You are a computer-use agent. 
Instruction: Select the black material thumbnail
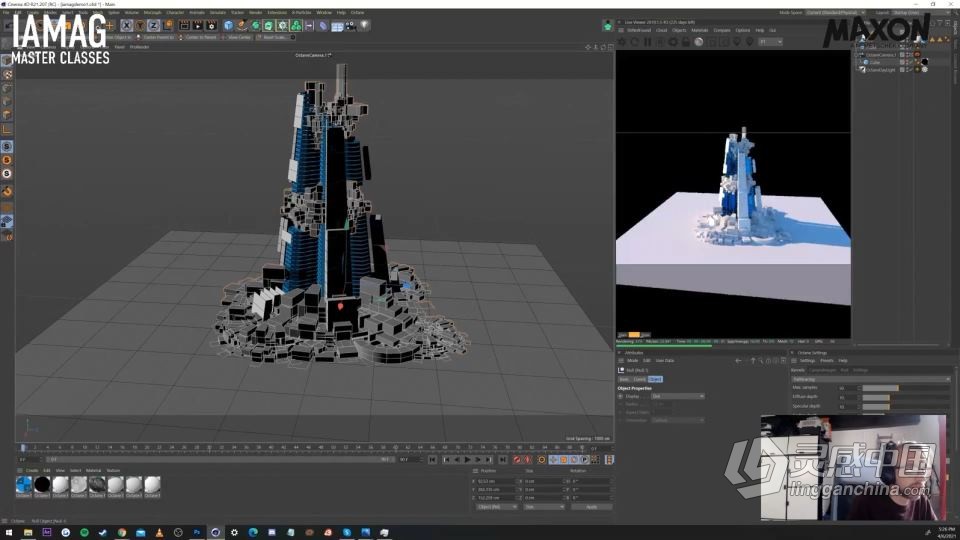(42, 484)
